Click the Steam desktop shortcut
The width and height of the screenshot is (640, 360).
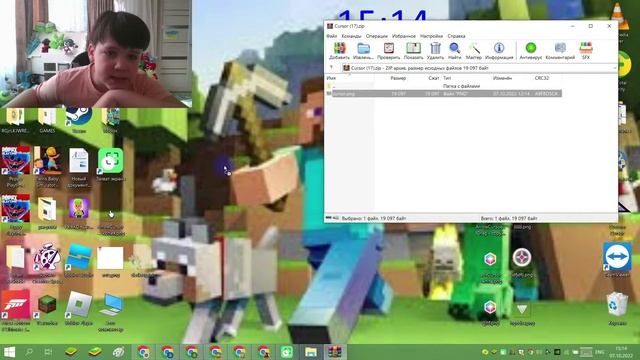(78, 120)
